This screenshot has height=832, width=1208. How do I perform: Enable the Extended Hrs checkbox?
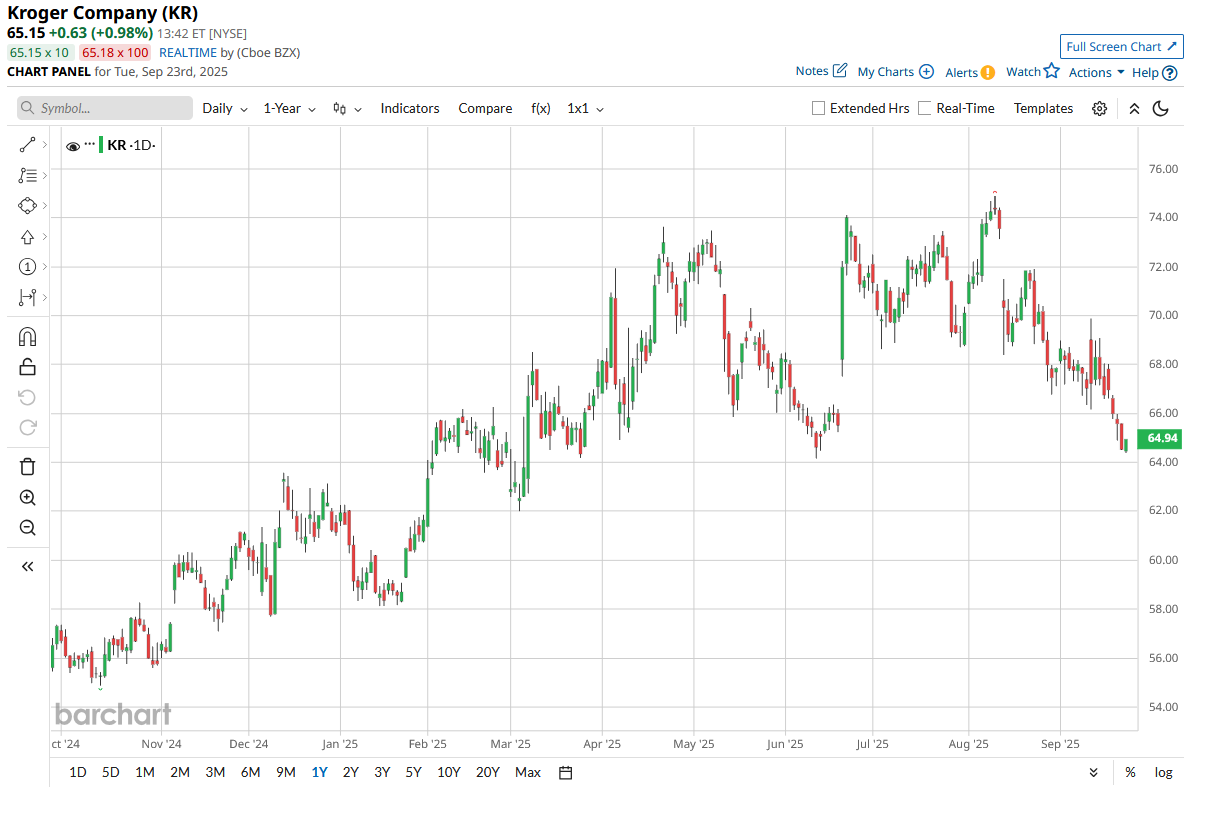[x=818, y=108]
